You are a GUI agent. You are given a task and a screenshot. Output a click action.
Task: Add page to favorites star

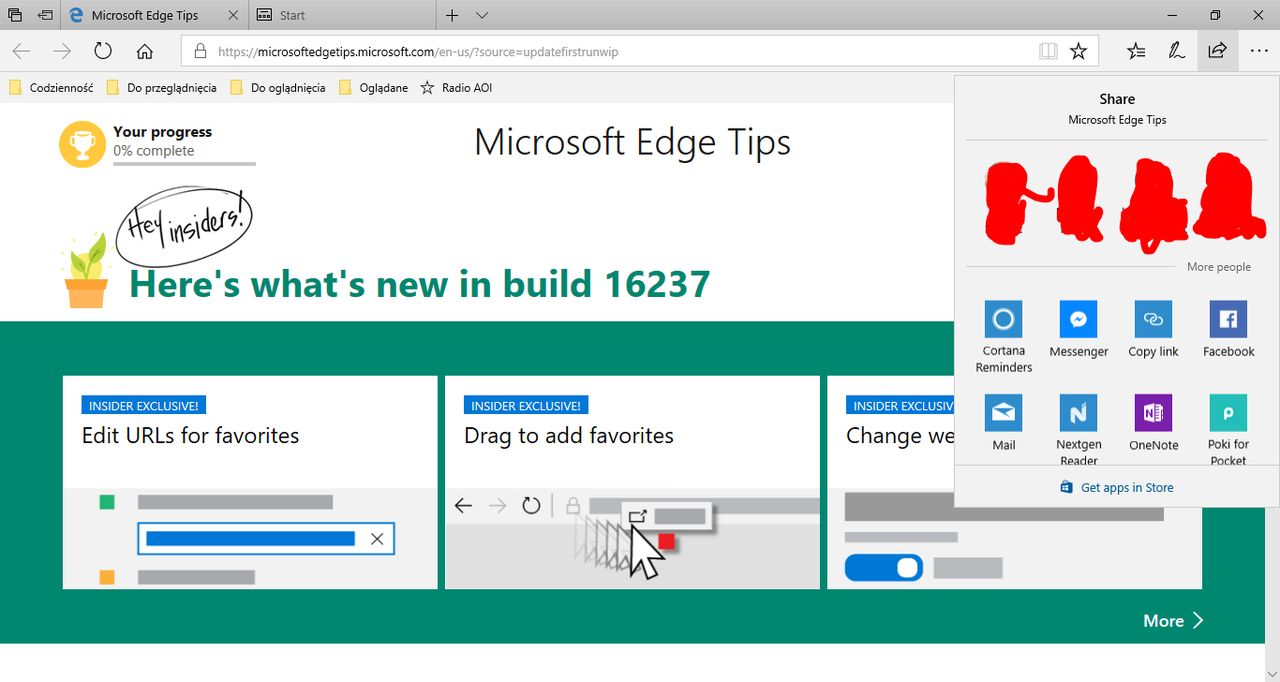[1078, 51]
